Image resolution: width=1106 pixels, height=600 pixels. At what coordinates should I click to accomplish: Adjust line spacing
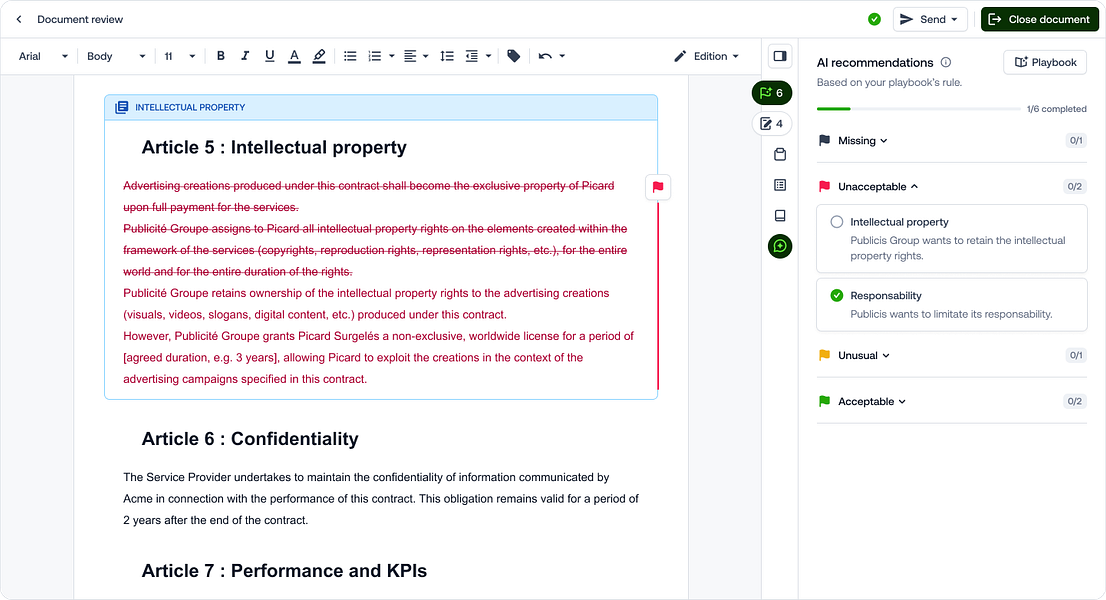pos(446,56)
